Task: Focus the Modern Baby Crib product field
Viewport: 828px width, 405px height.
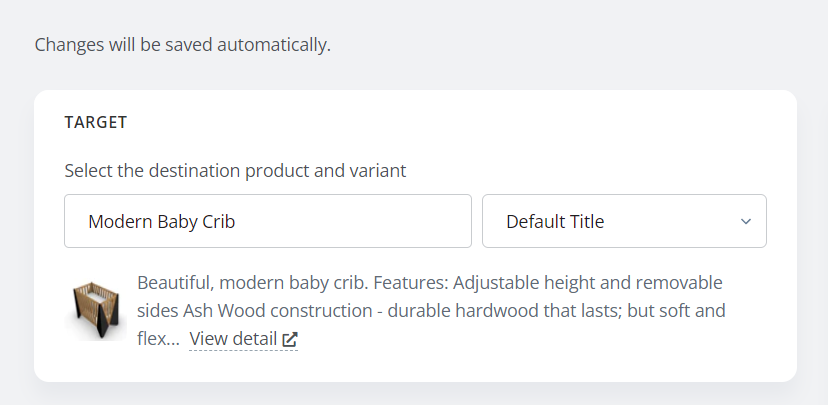Action: tap(268, 221)
